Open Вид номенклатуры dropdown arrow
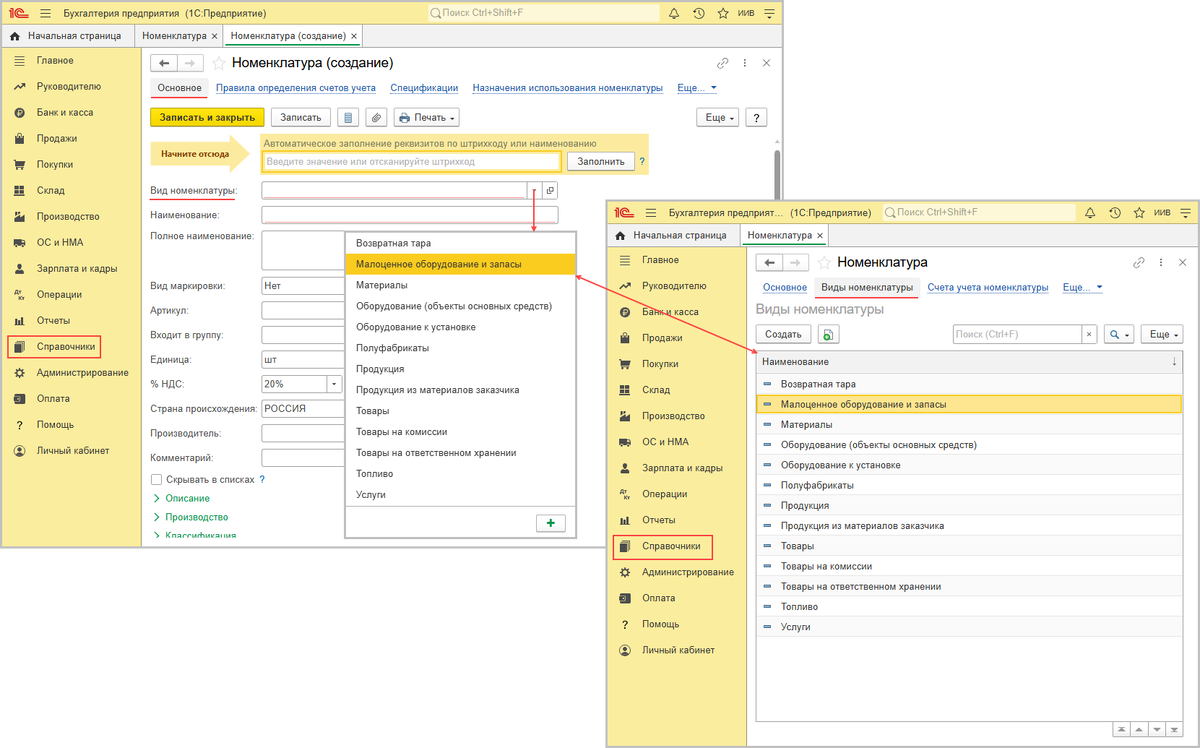Viewport: 1200px width, 748px height. point(534,190)
